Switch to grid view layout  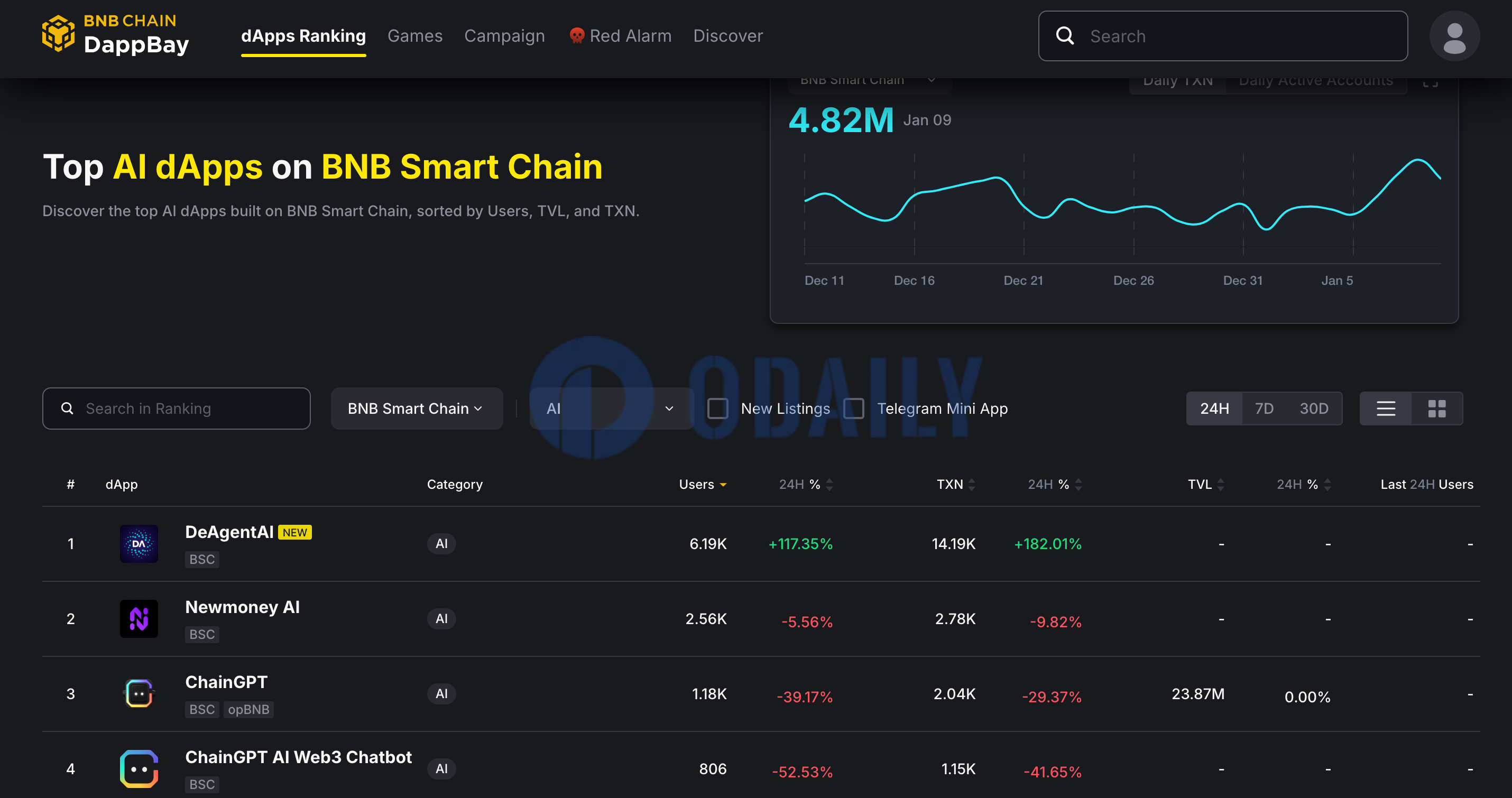[1436, 409]
